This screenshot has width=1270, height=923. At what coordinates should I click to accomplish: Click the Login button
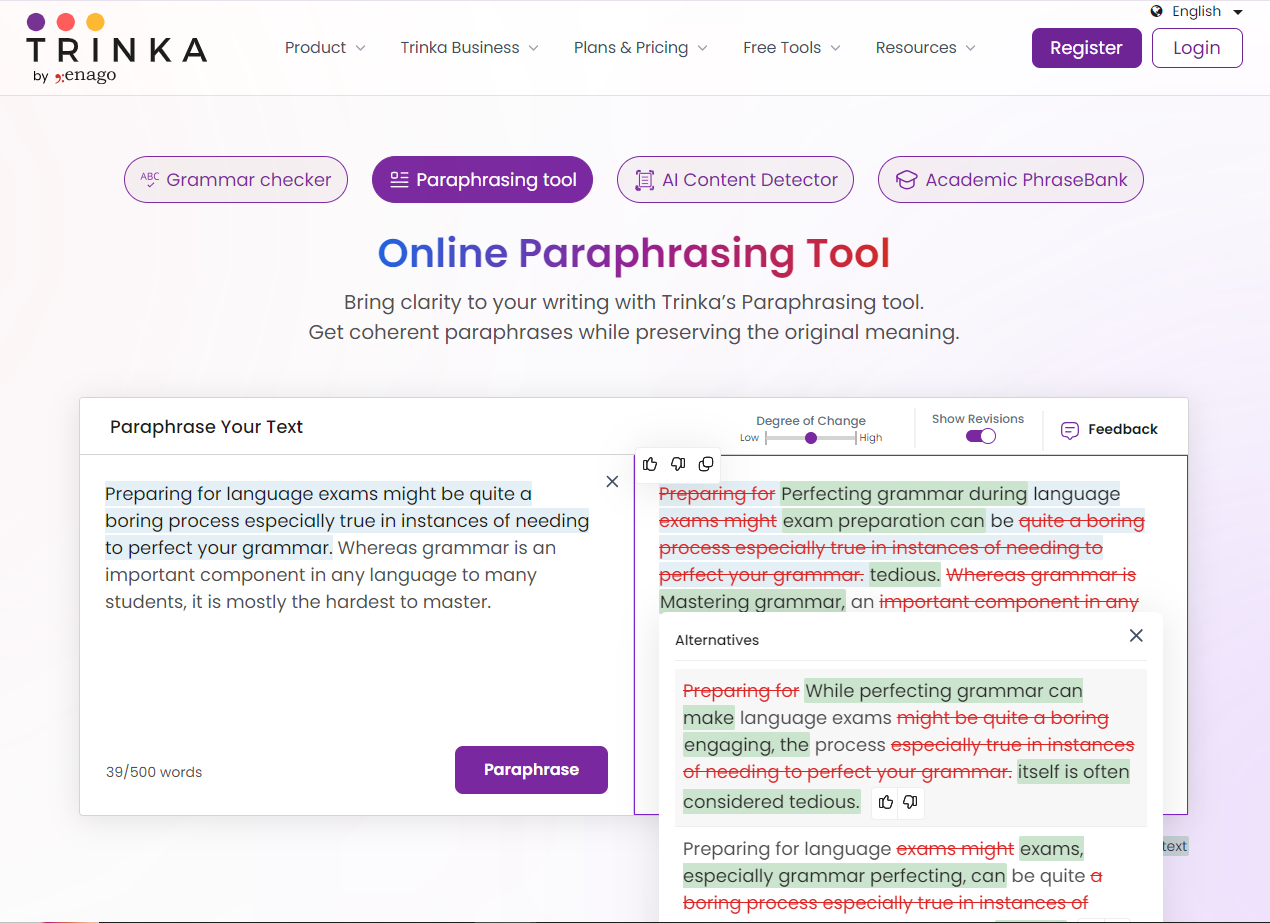tap(1197, 48)
